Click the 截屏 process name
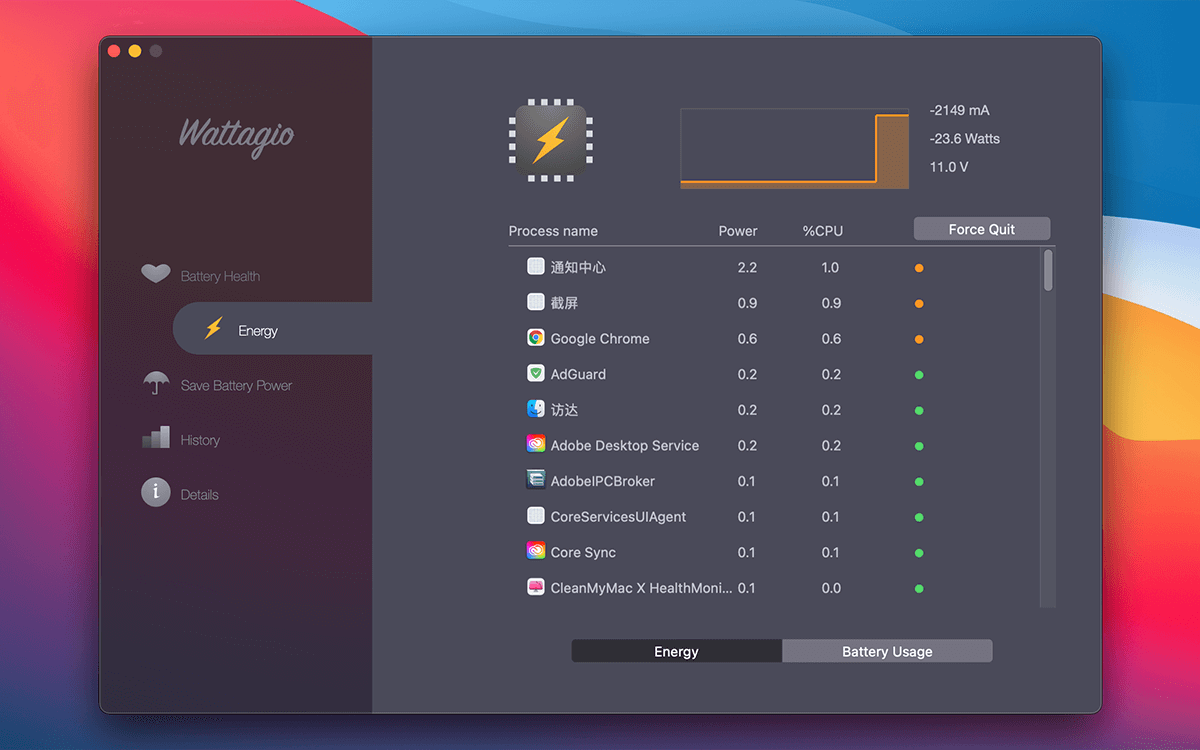 click(564, 303)
